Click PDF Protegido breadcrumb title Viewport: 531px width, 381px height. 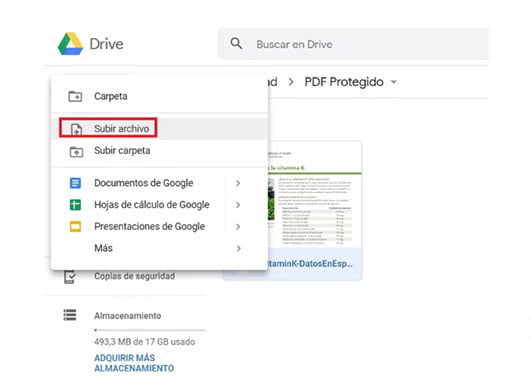[x=344, y=82]
